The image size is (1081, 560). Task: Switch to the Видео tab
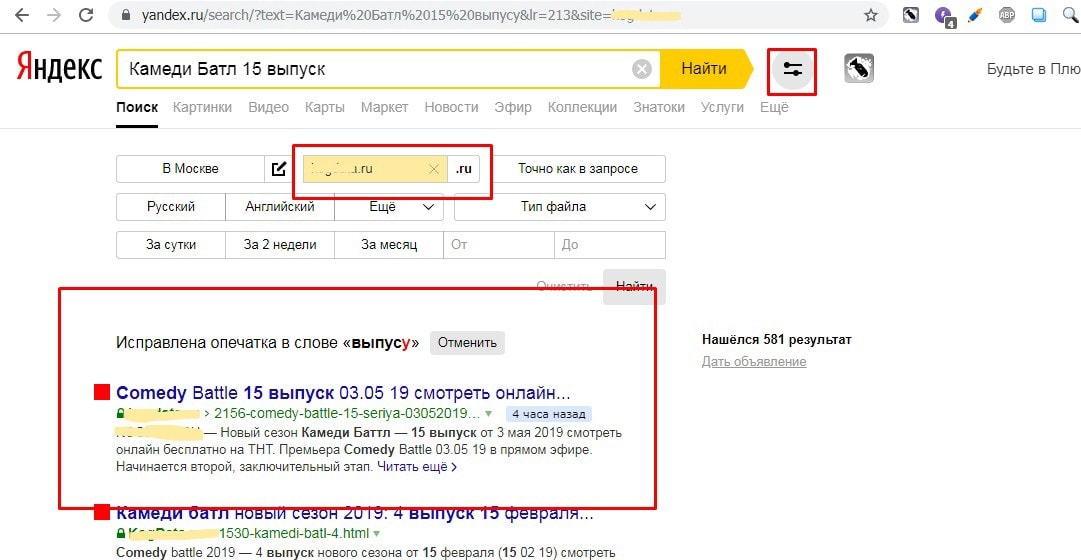(x=268, y=107)
